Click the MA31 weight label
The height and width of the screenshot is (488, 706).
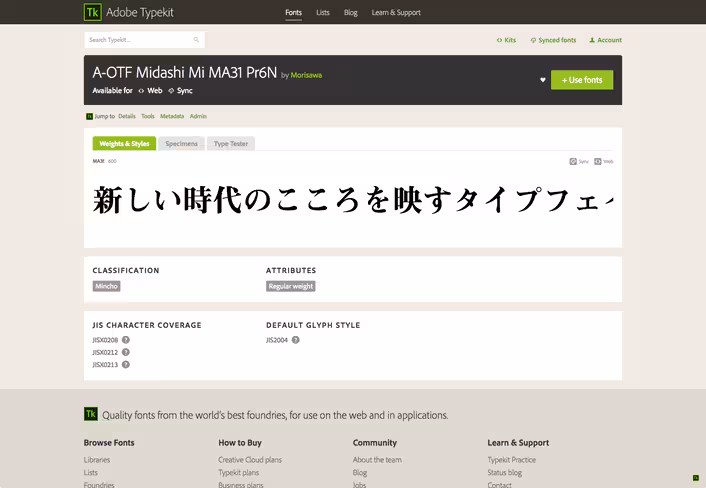point(98,161)
